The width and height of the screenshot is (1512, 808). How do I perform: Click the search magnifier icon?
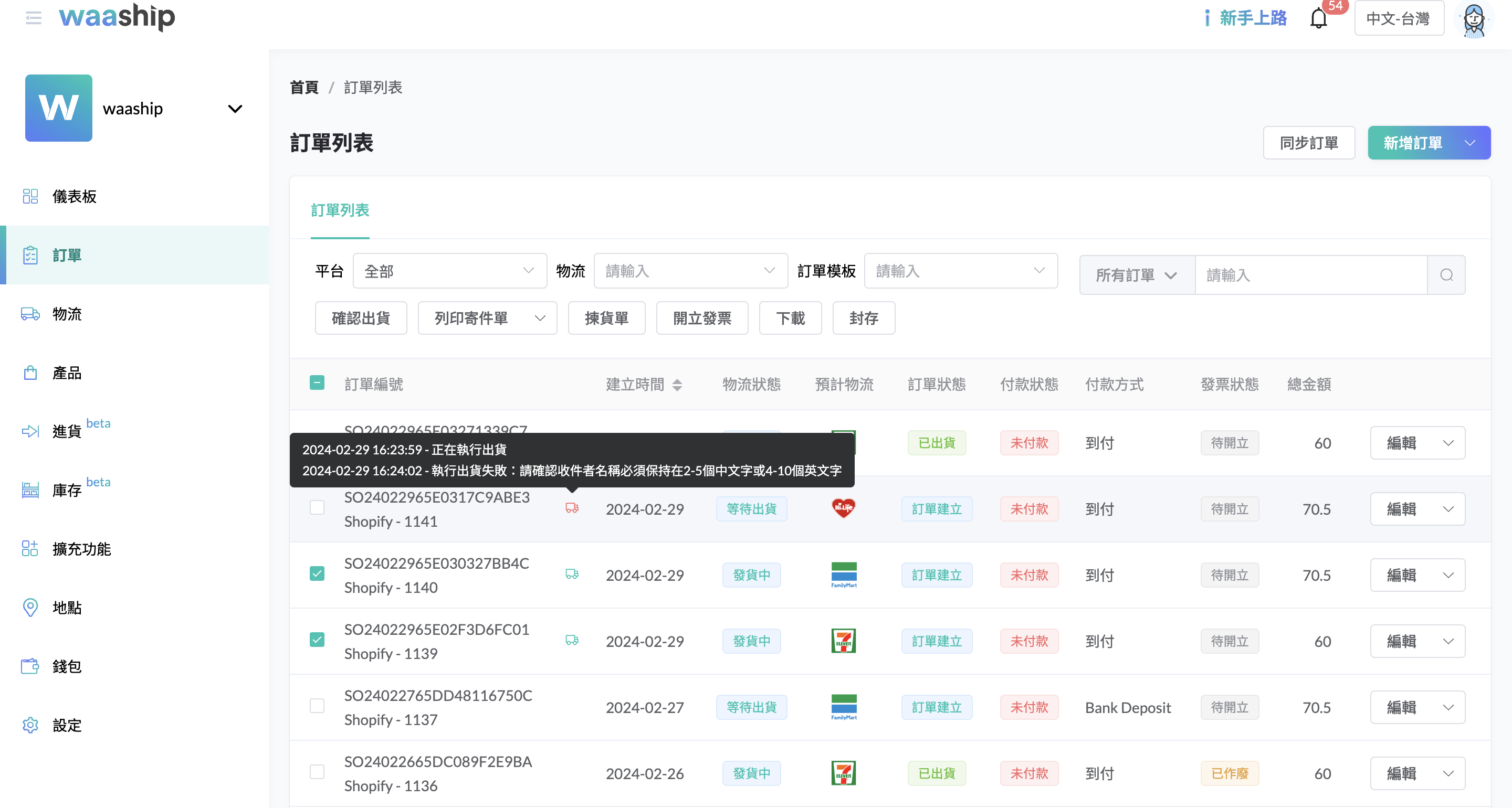(x=1446, y=274)
